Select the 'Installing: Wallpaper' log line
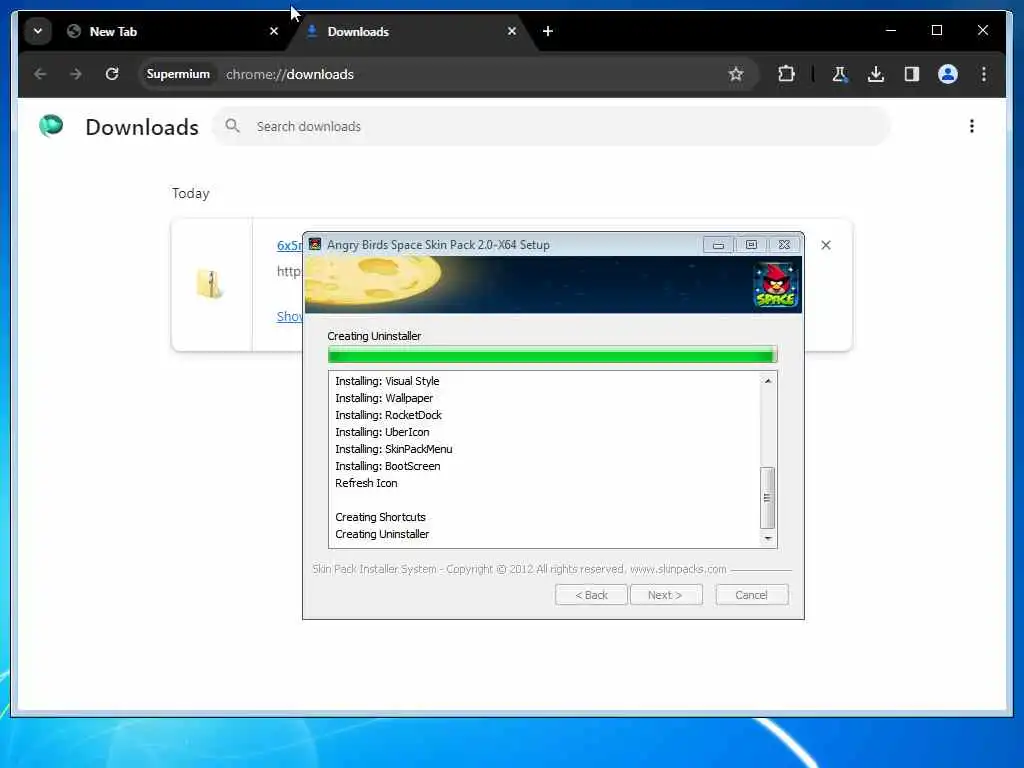The image size is (1024, 768). 384,398
